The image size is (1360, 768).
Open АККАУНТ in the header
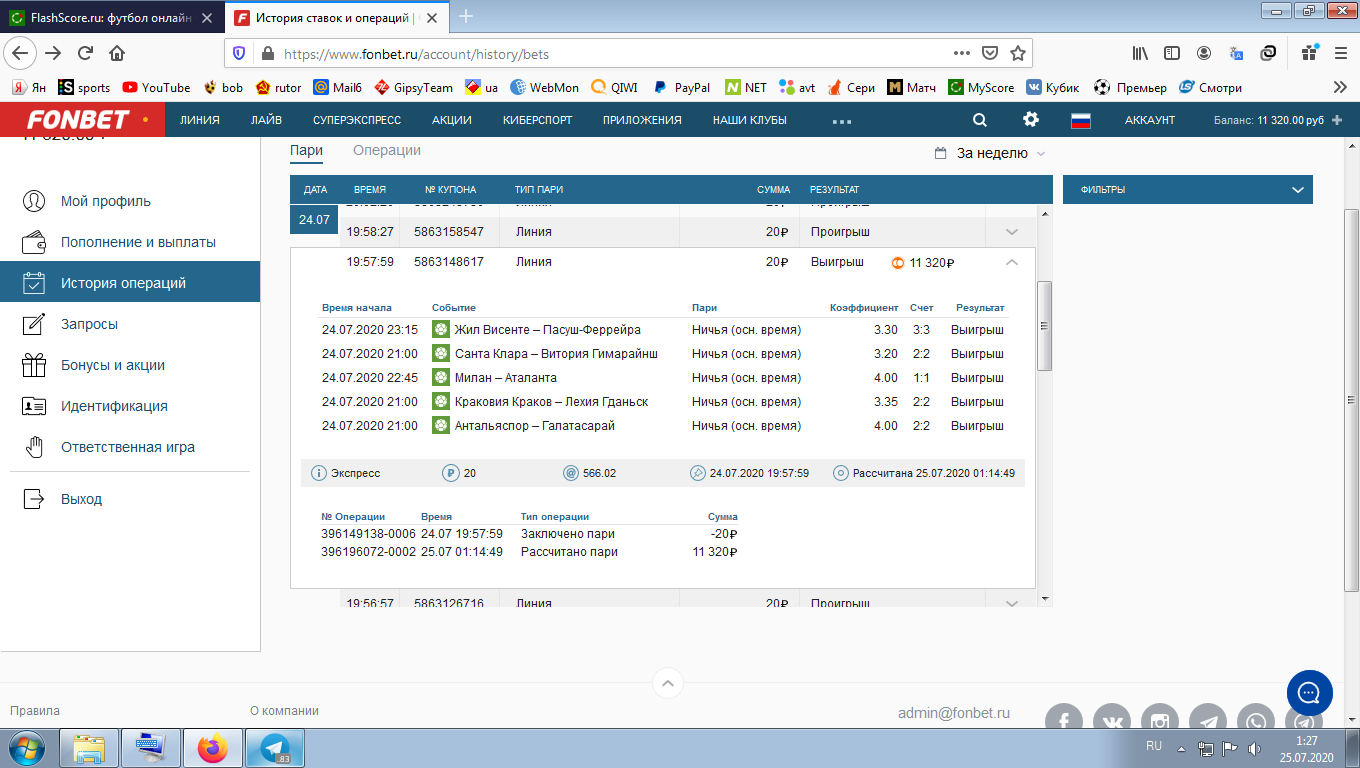point(1150,120)
